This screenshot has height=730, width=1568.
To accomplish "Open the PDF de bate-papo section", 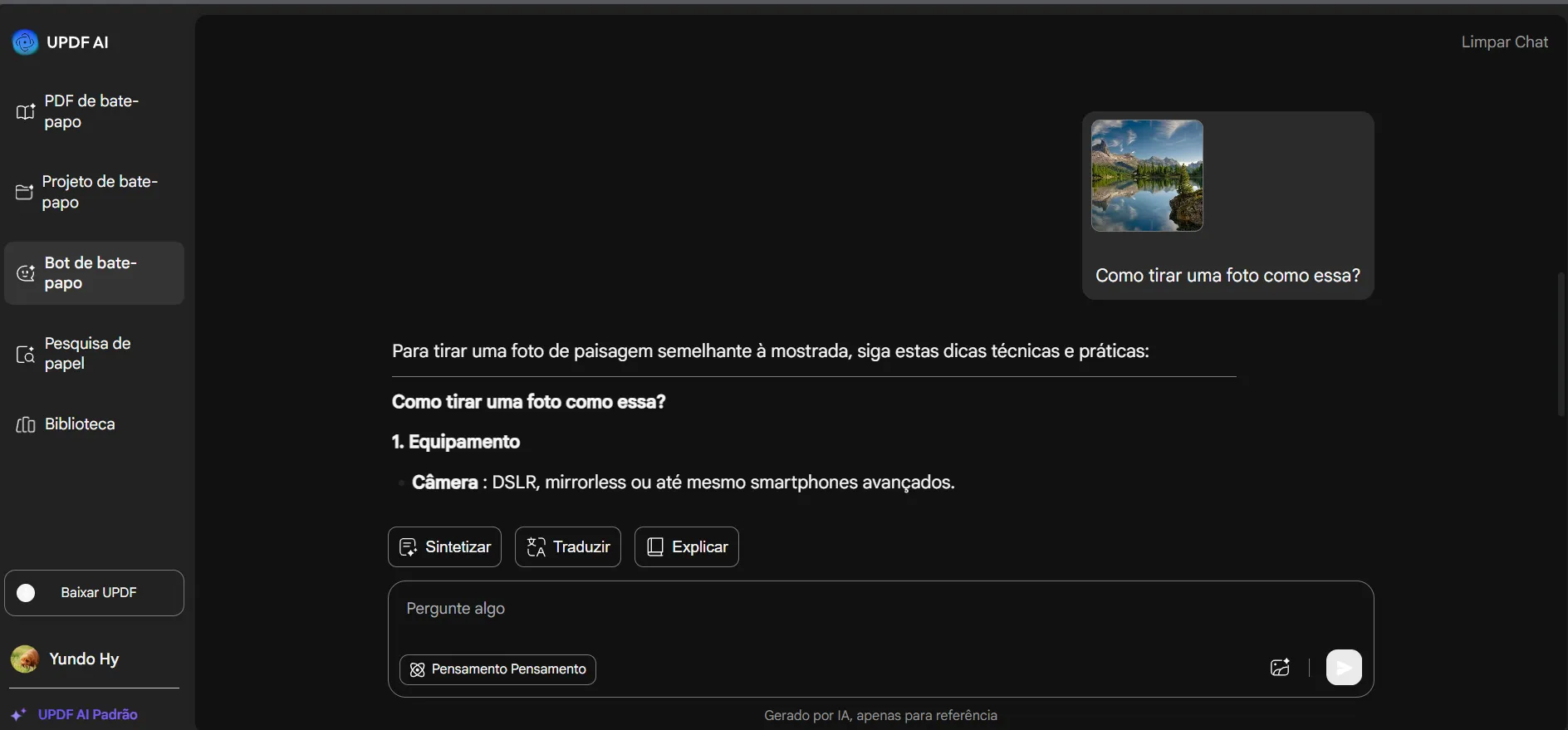I will [x=94, y=111].
